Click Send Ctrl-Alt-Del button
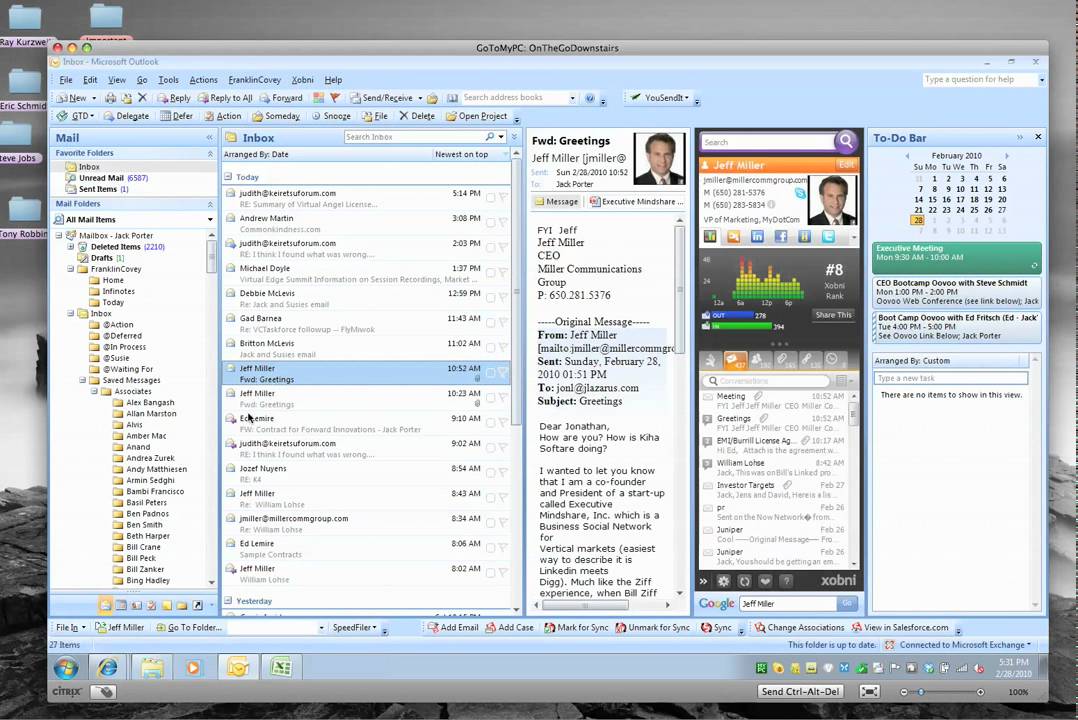This screenshot has width=1078, height=720. 800,692
